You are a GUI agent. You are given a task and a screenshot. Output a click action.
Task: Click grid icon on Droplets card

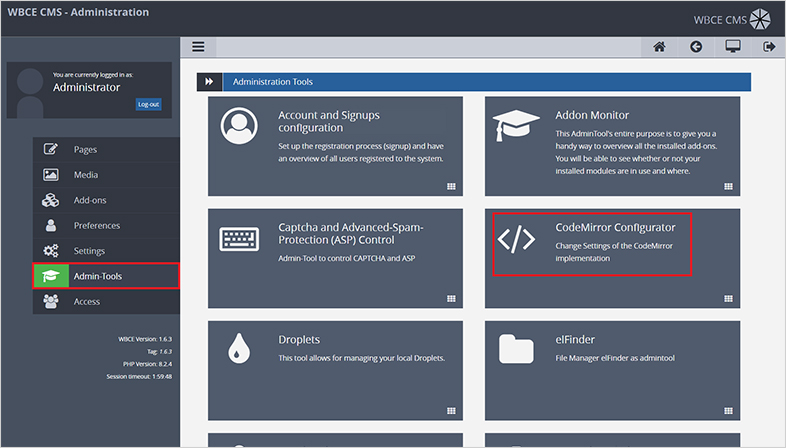[451, 411]
